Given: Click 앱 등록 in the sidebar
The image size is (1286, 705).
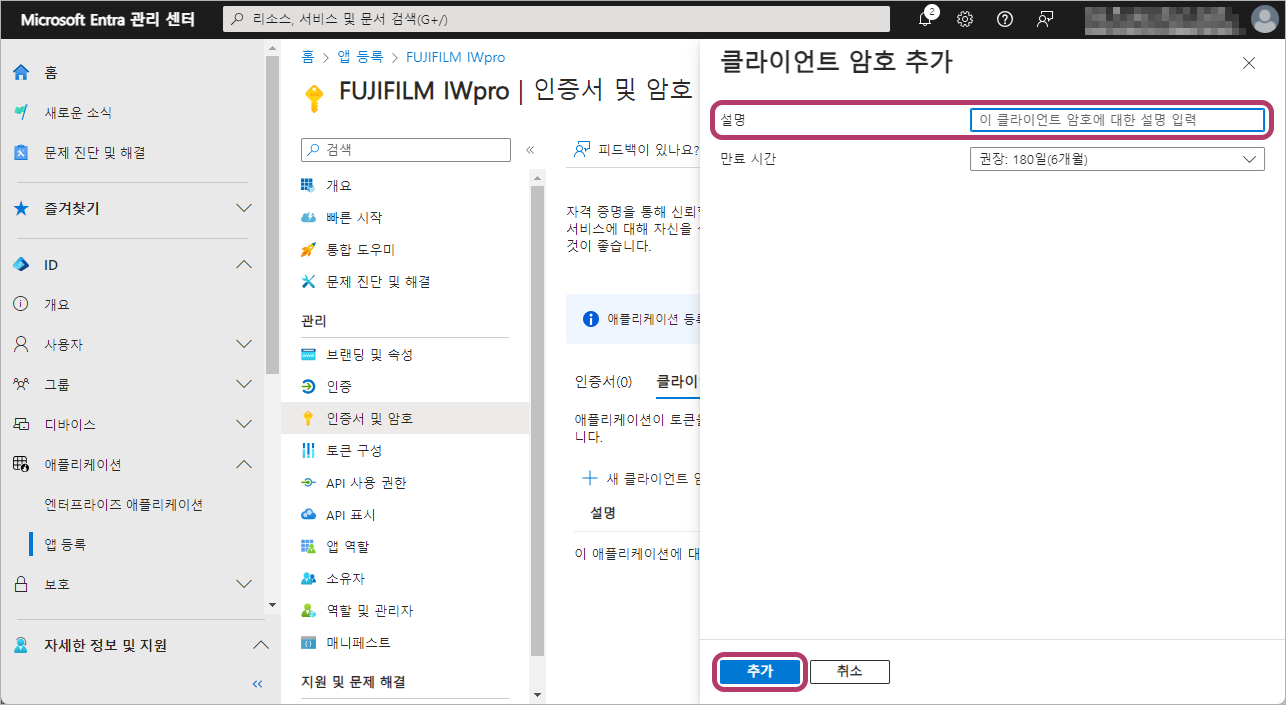Looking at the screenshot, I should (65, 545).
